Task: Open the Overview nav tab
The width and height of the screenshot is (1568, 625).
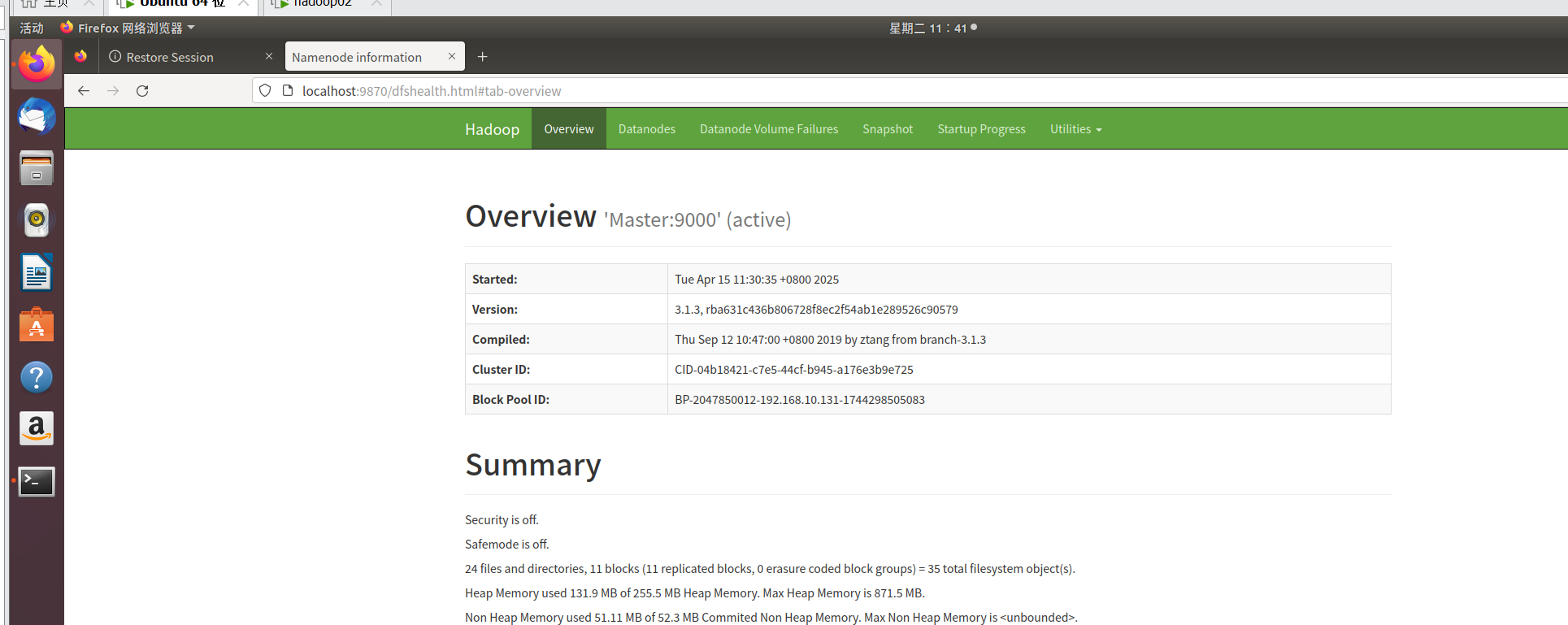Action: point(569,129)
